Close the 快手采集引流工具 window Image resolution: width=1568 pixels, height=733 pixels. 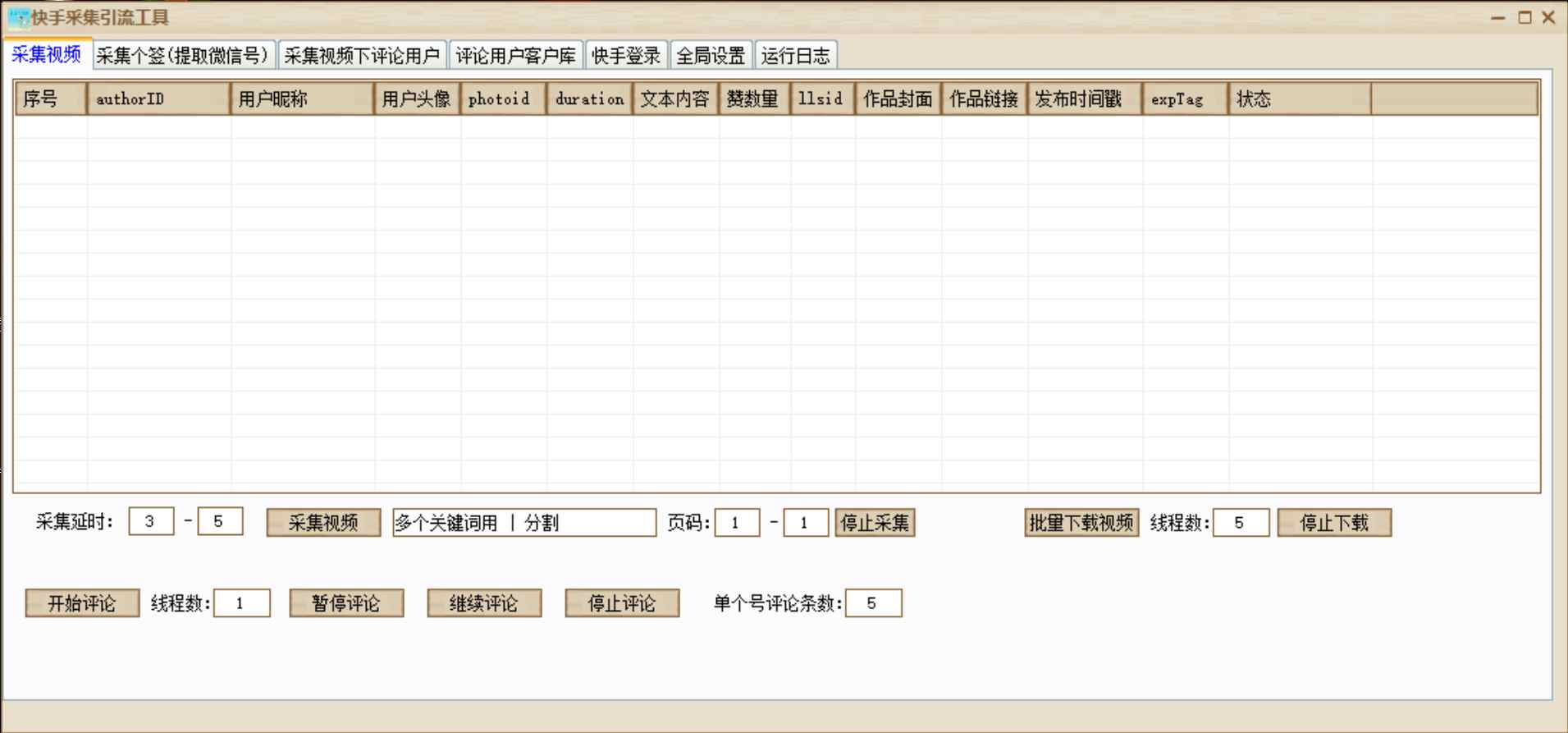pos(1549,17)
